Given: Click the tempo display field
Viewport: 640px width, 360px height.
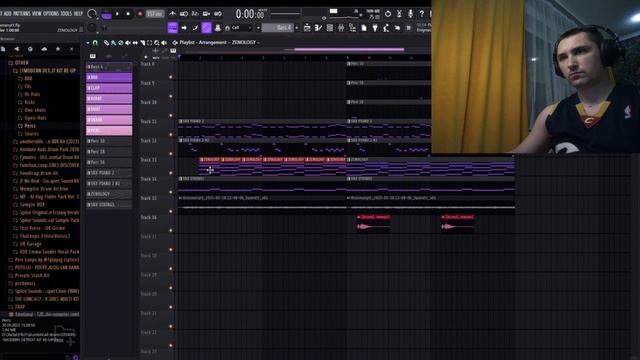Looking at the screenshot, I should tap(155, 14).
